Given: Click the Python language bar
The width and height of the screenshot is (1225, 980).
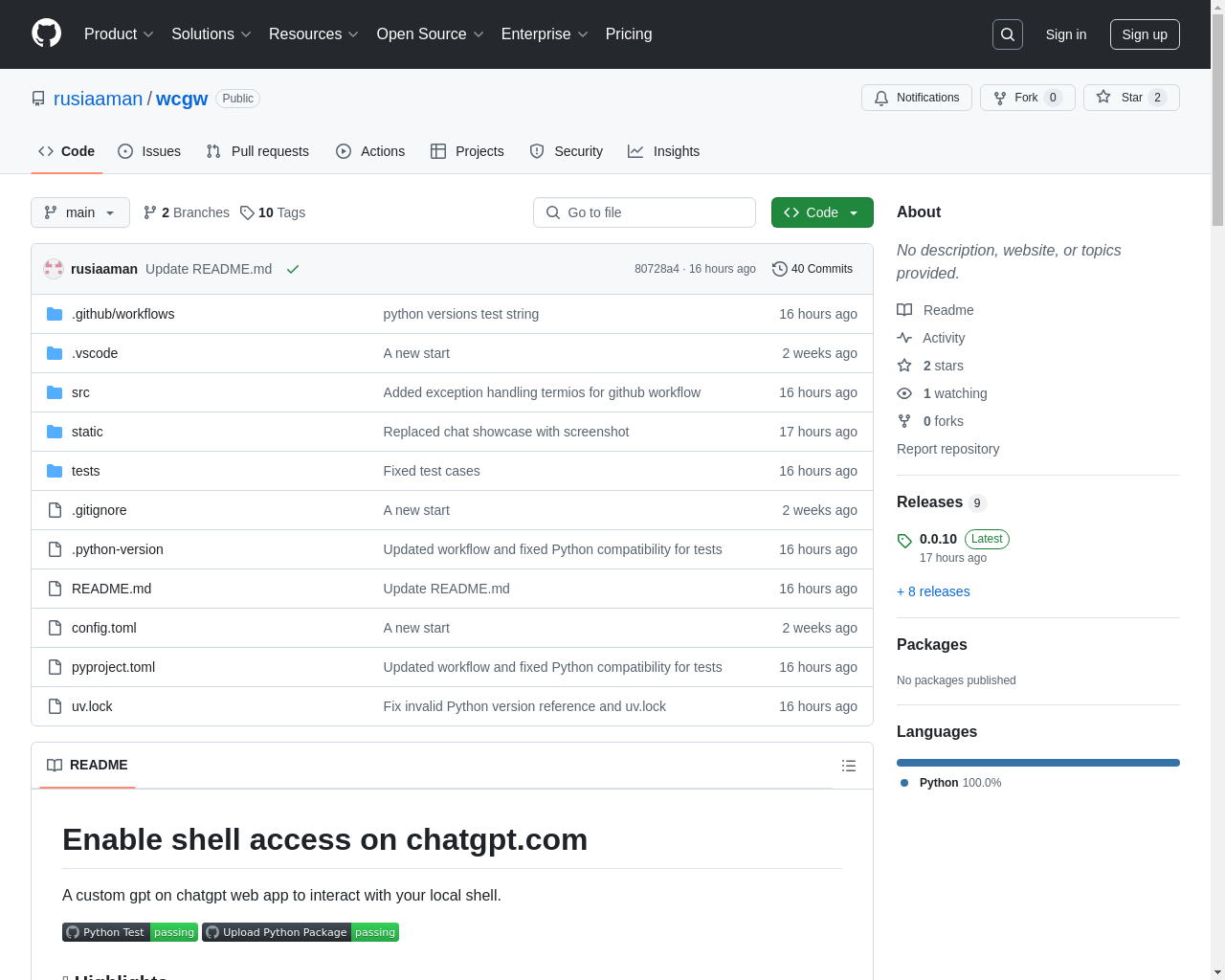Looking at the screenshot, I should click(1038, 763).
